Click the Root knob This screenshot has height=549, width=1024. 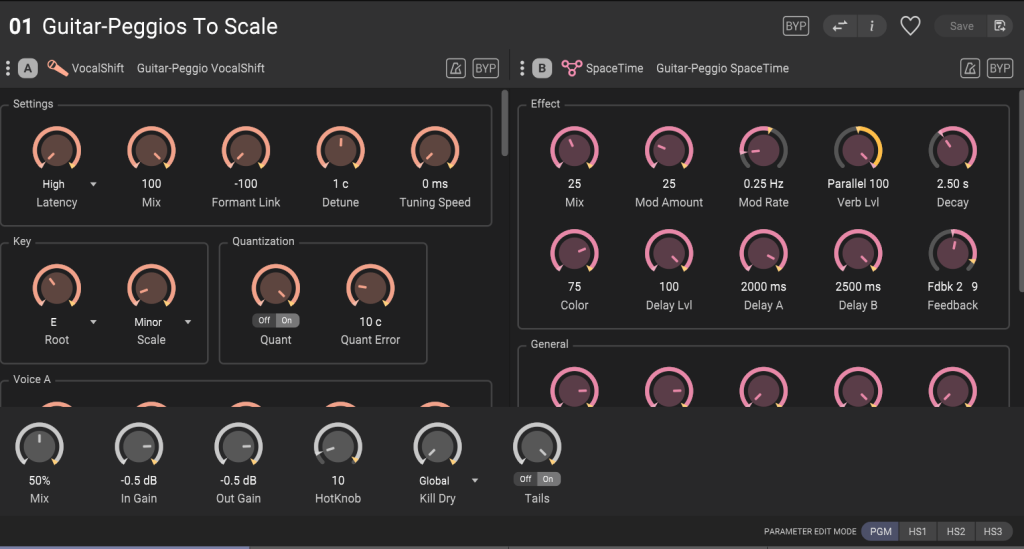57,287
